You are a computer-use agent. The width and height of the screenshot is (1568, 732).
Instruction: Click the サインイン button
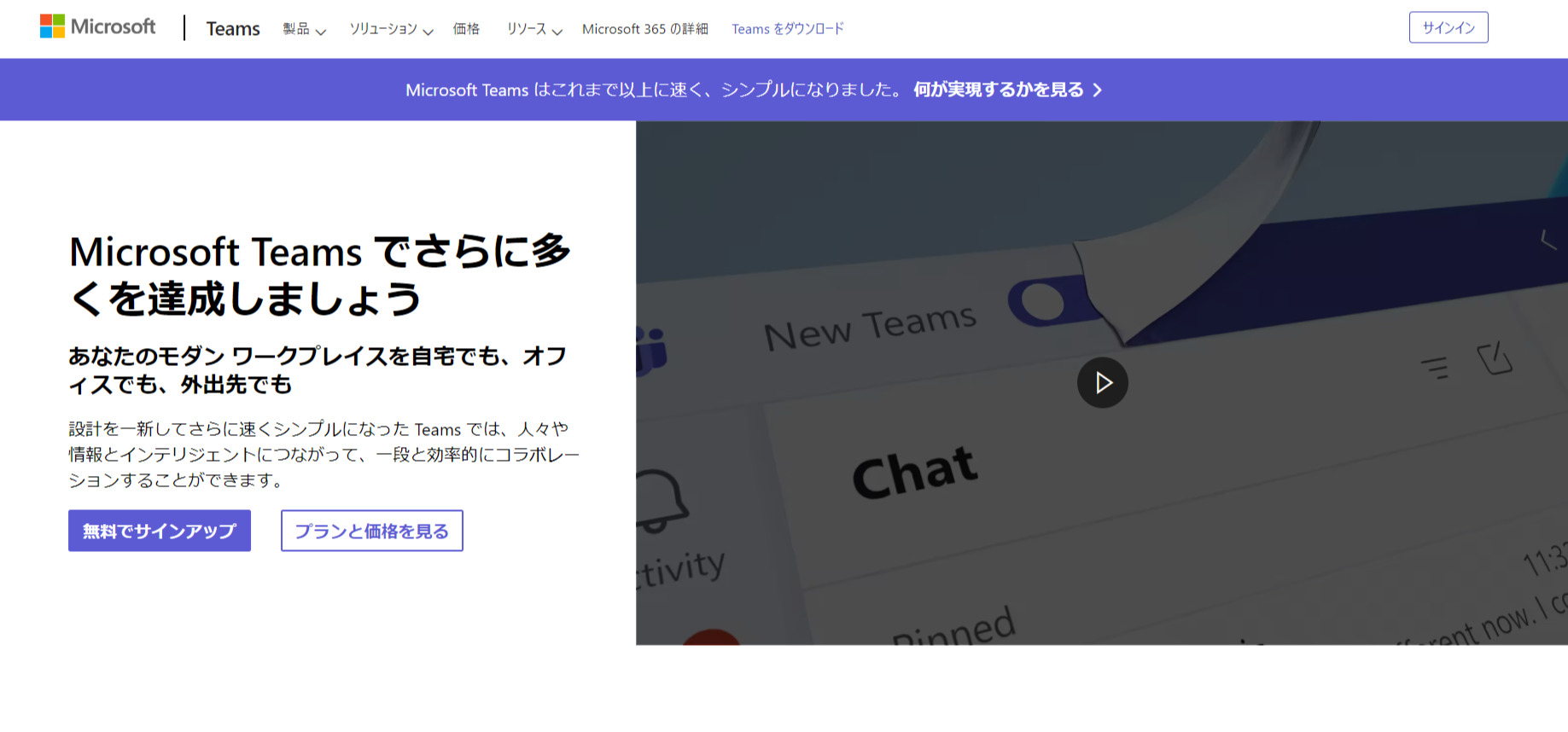(x=1449, y=27)
